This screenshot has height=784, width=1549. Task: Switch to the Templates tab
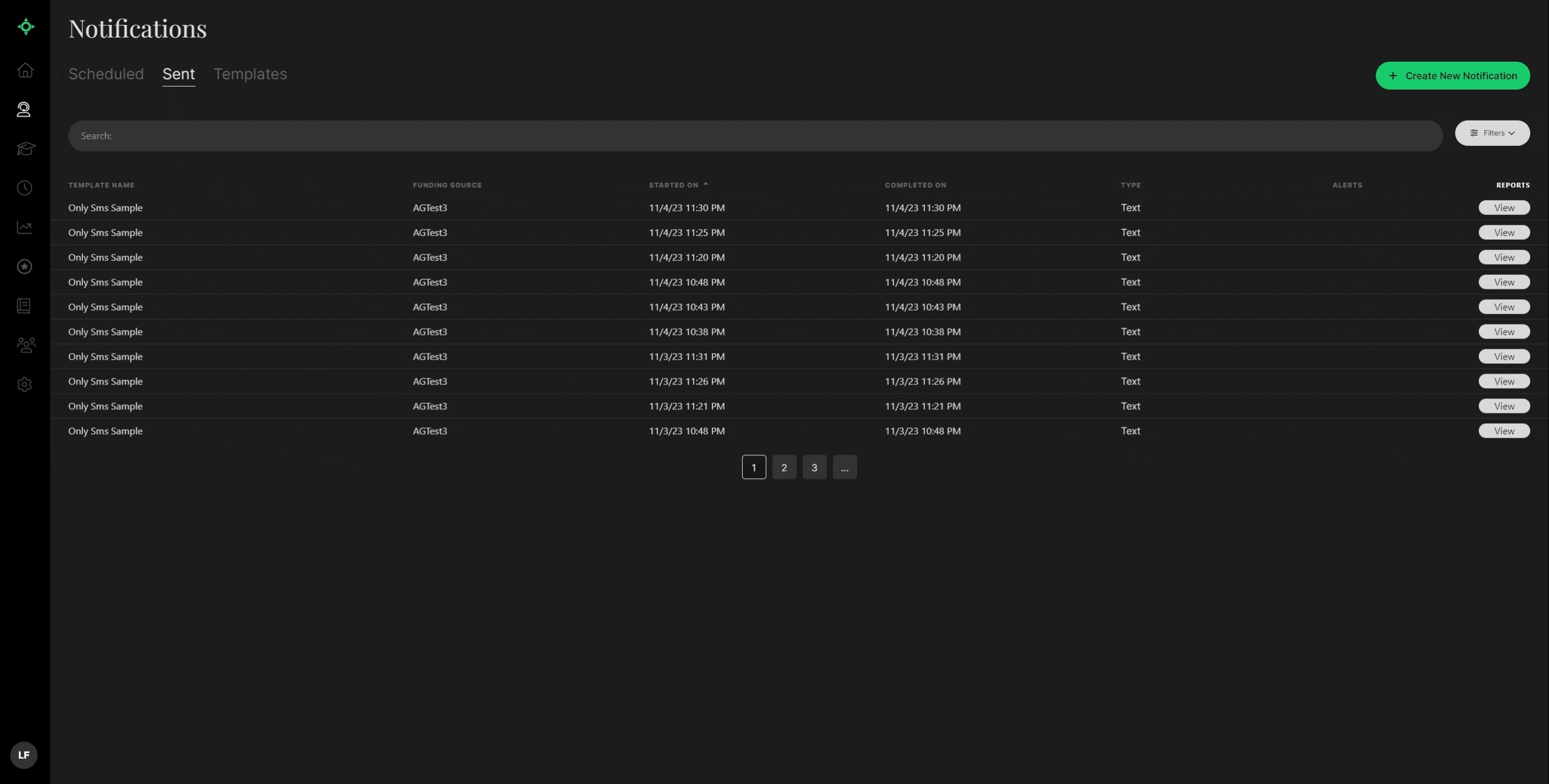(250, 74)
